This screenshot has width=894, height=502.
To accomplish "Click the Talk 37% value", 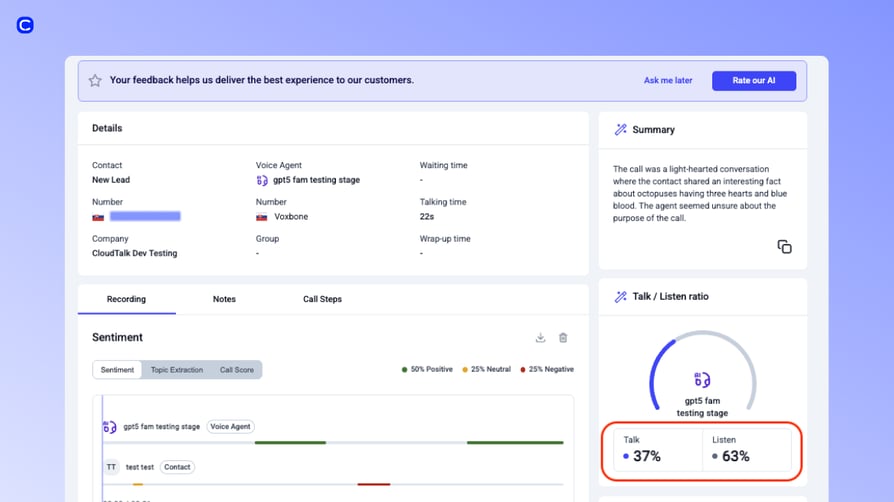I will coord(647,456).
